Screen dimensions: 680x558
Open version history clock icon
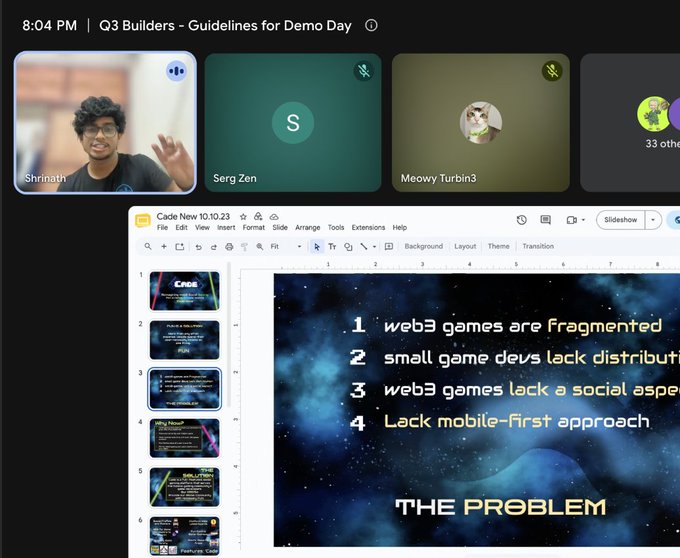click(x=522, y=220)
